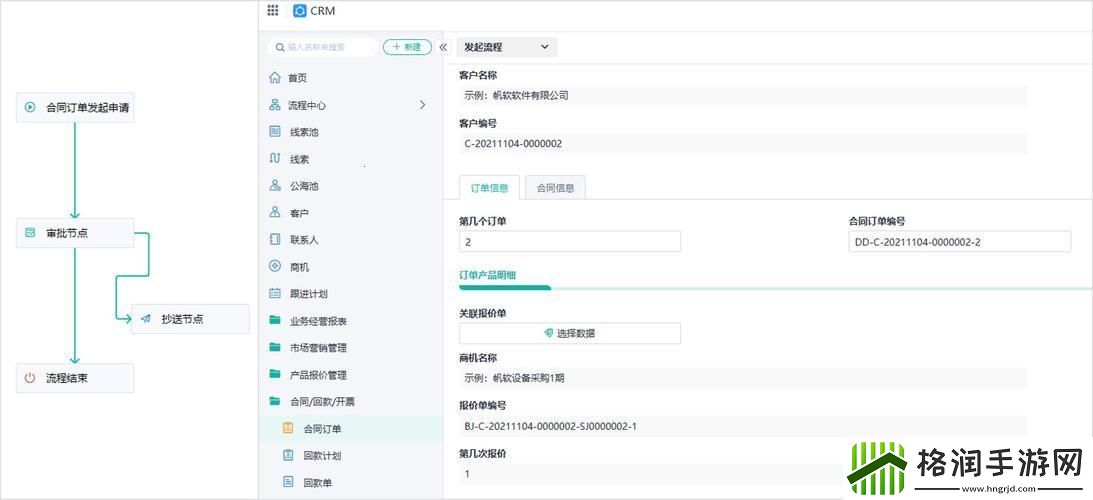Click the 流程结束 power icon
Screen dimensions: 1093x500
point(30,378)
